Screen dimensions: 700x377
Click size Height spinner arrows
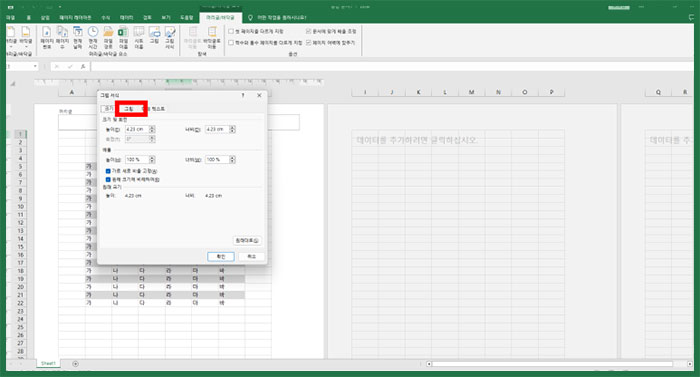coord(152,129)
